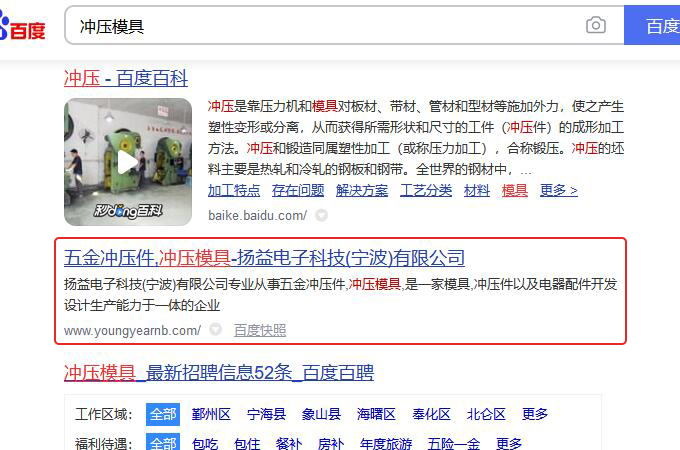Click the shield icon beside baike.baidu.com
Screen dimensions: 680x450
pos(321,215)
